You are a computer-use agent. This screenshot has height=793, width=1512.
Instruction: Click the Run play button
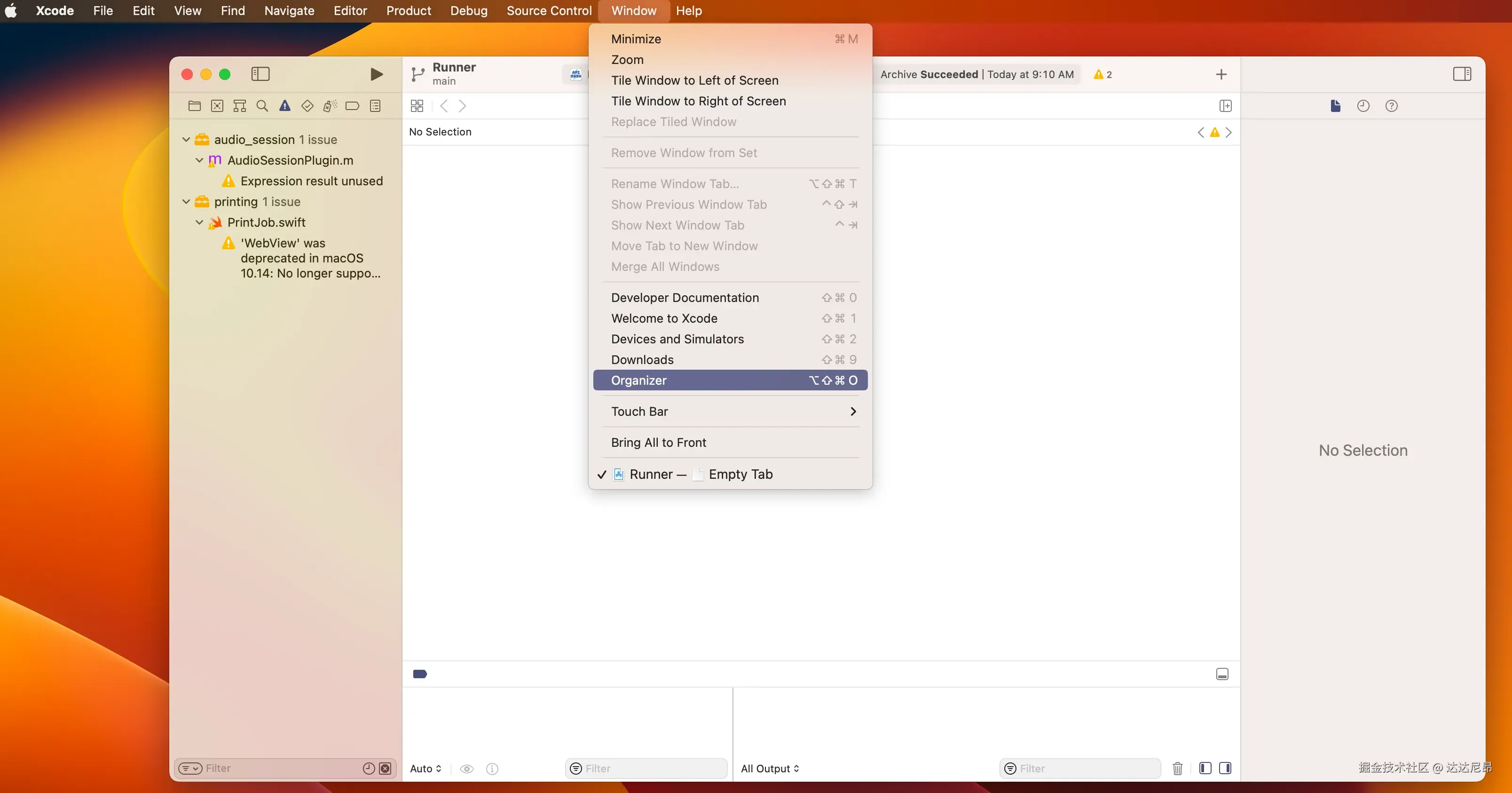click(x=376, y=74)
